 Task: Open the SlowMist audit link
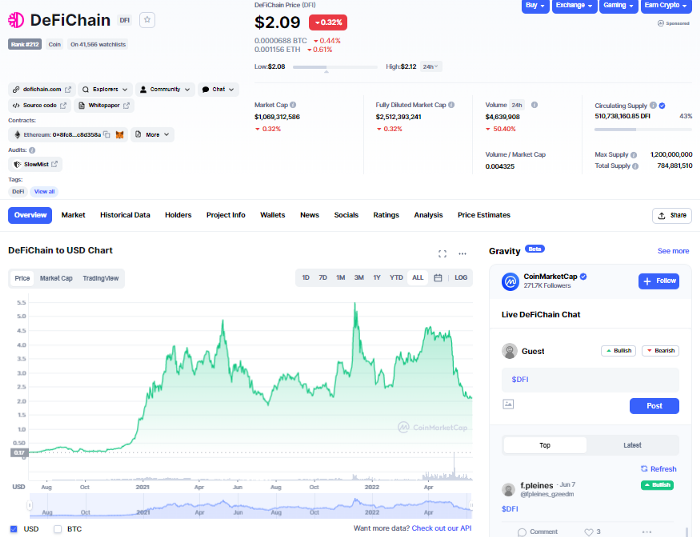[35, 164]
